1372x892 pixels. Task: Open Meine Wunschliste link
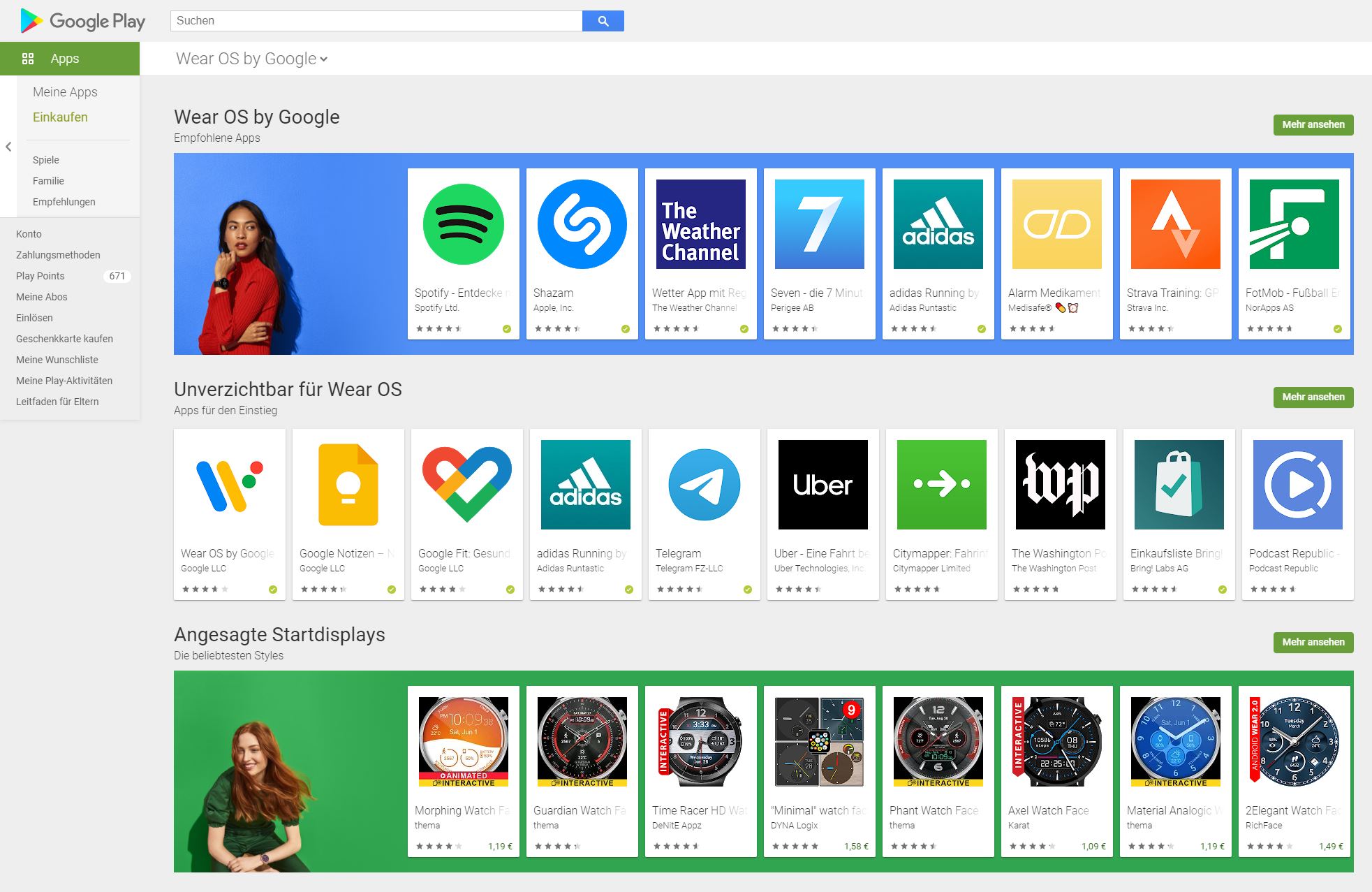(x=57, y=360)
